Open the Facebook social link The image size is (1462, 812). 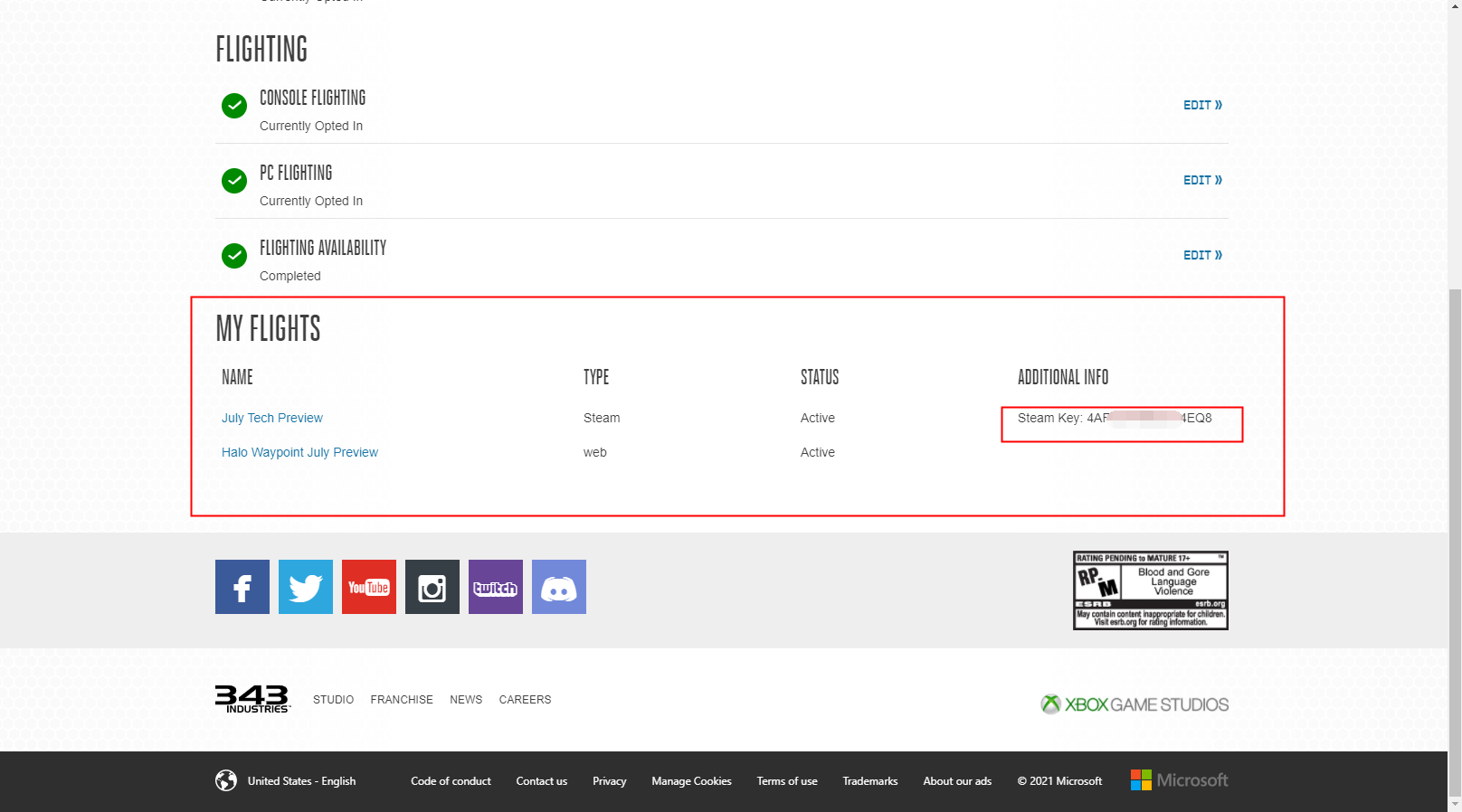coord(242,587)
